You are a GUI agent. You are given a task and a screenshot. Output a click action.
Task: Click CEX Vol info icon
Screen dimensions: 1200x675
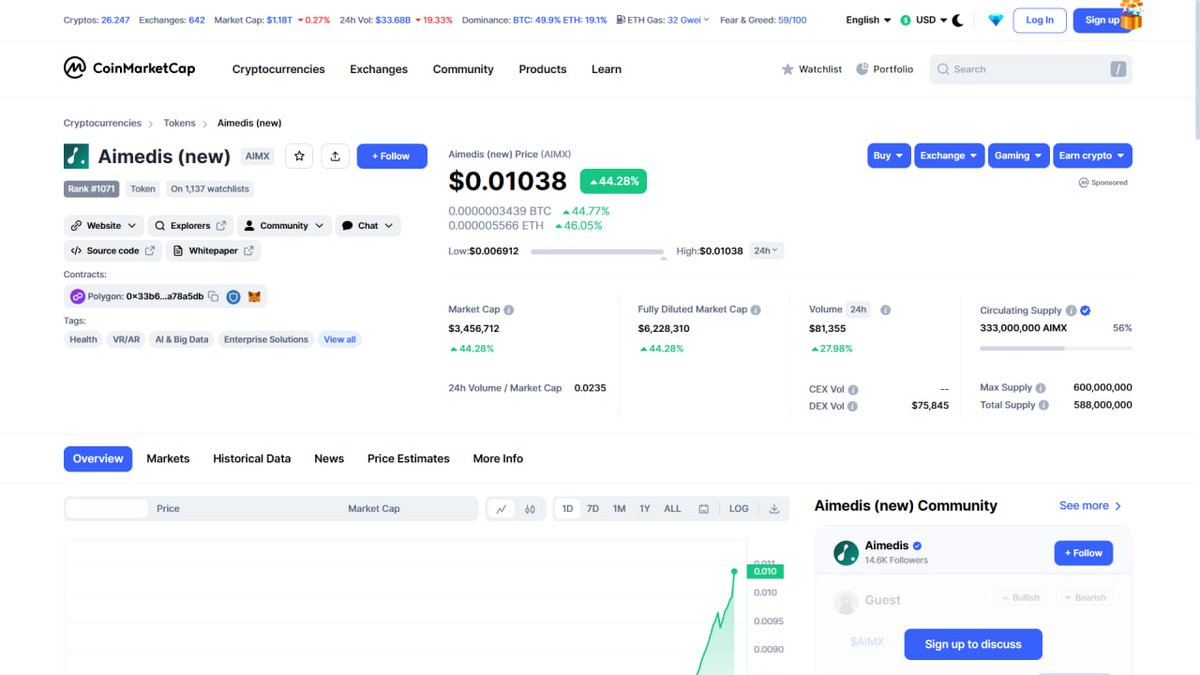pyautogui.click(x=853, y=390)
